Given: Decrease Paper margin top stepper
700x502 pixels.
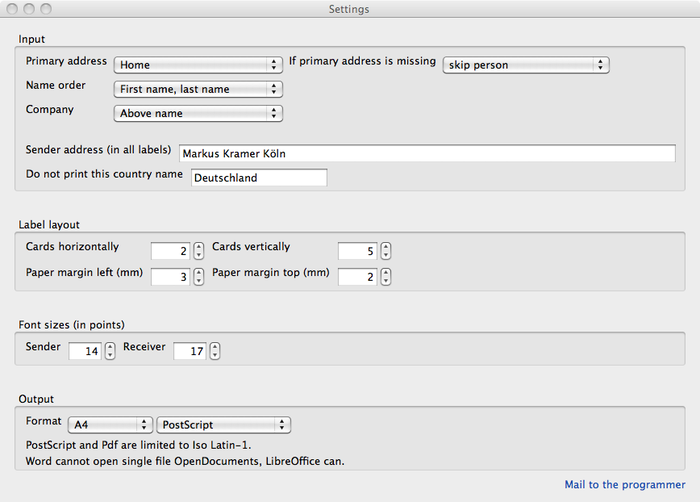Looking at the screenshot, I should (x=386, y=281).
